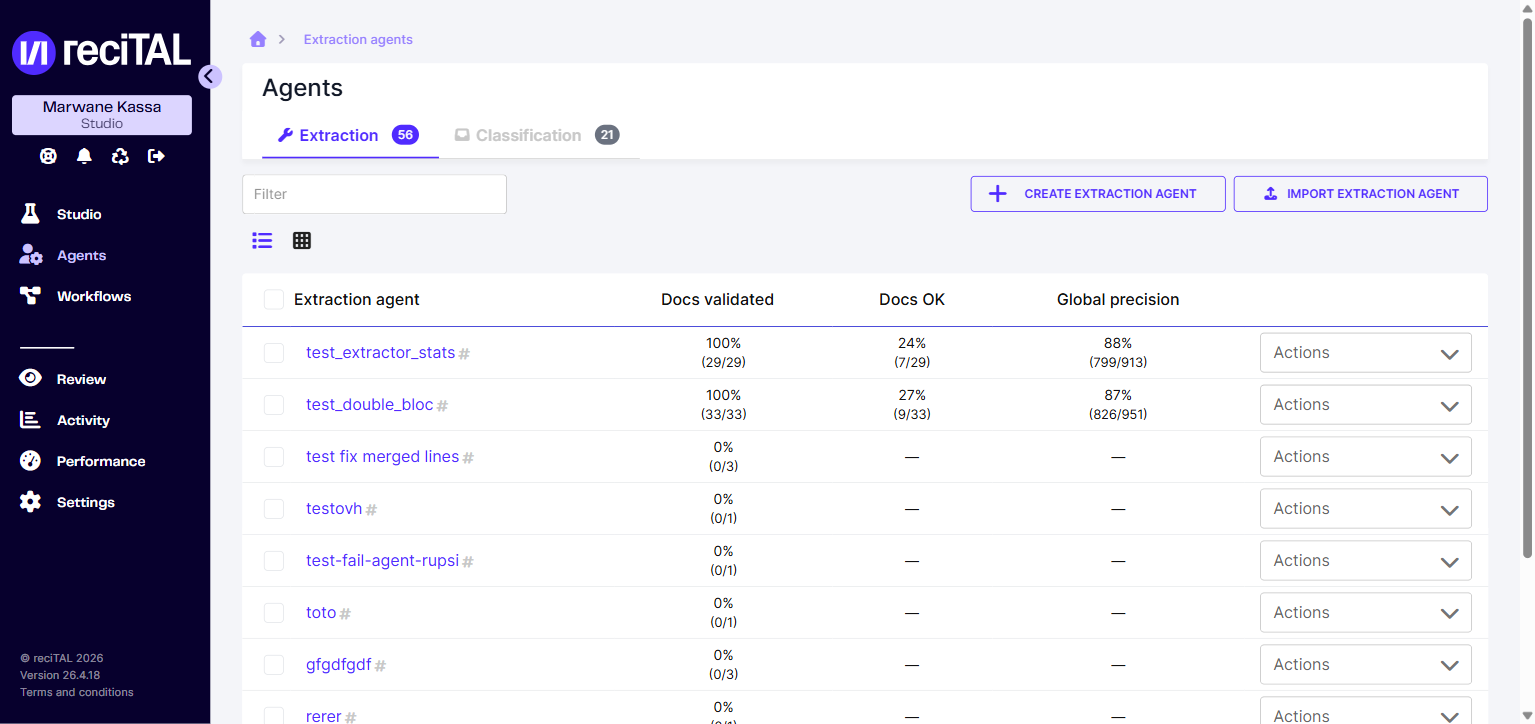This screenshot has height=724, width=1535.
Task: Select the Extraction tab
Action: [349, 135]
